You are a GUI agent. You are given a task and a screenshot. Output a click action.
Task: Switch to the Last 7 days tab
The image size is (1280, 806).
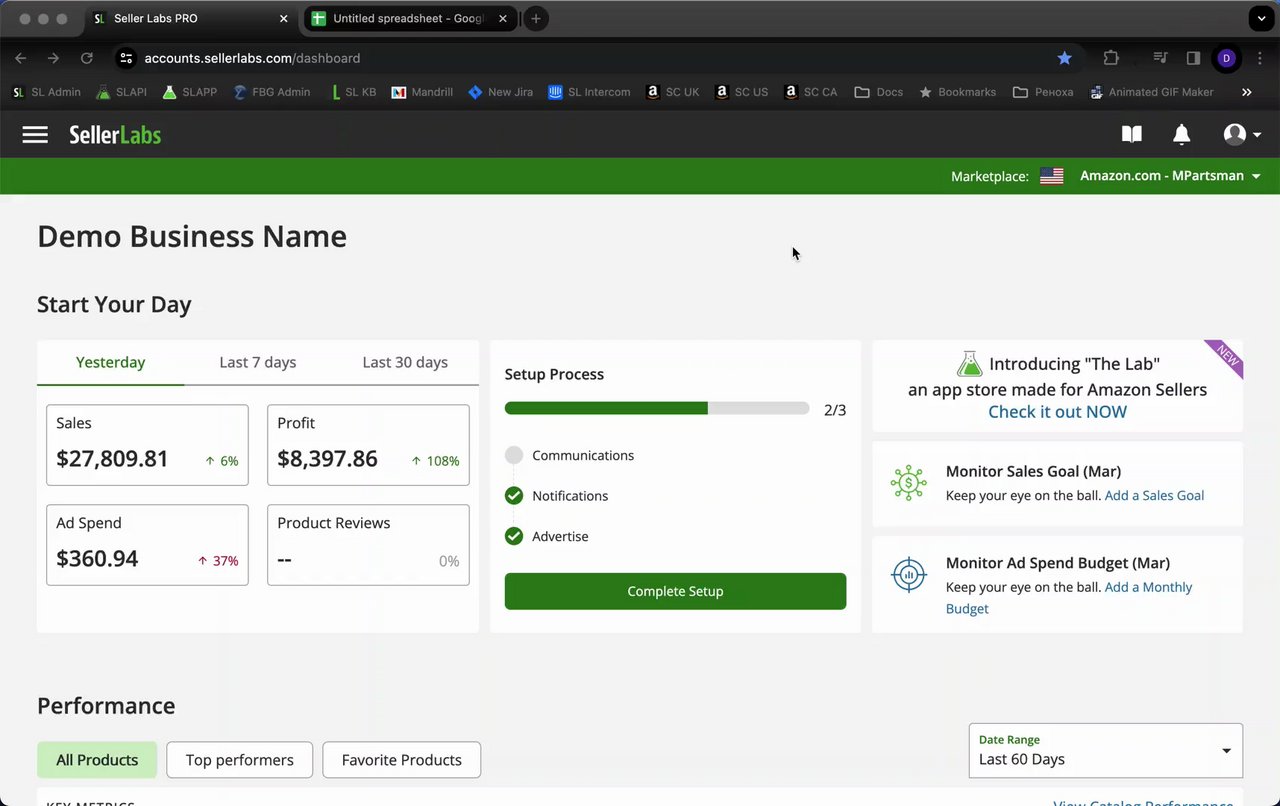click(x=258, y=362)
